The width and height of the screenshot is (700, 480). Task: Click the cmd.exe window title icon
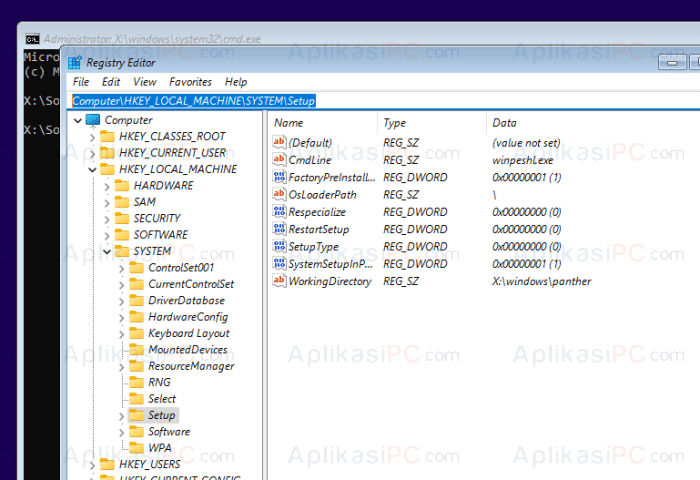point(33,39)
